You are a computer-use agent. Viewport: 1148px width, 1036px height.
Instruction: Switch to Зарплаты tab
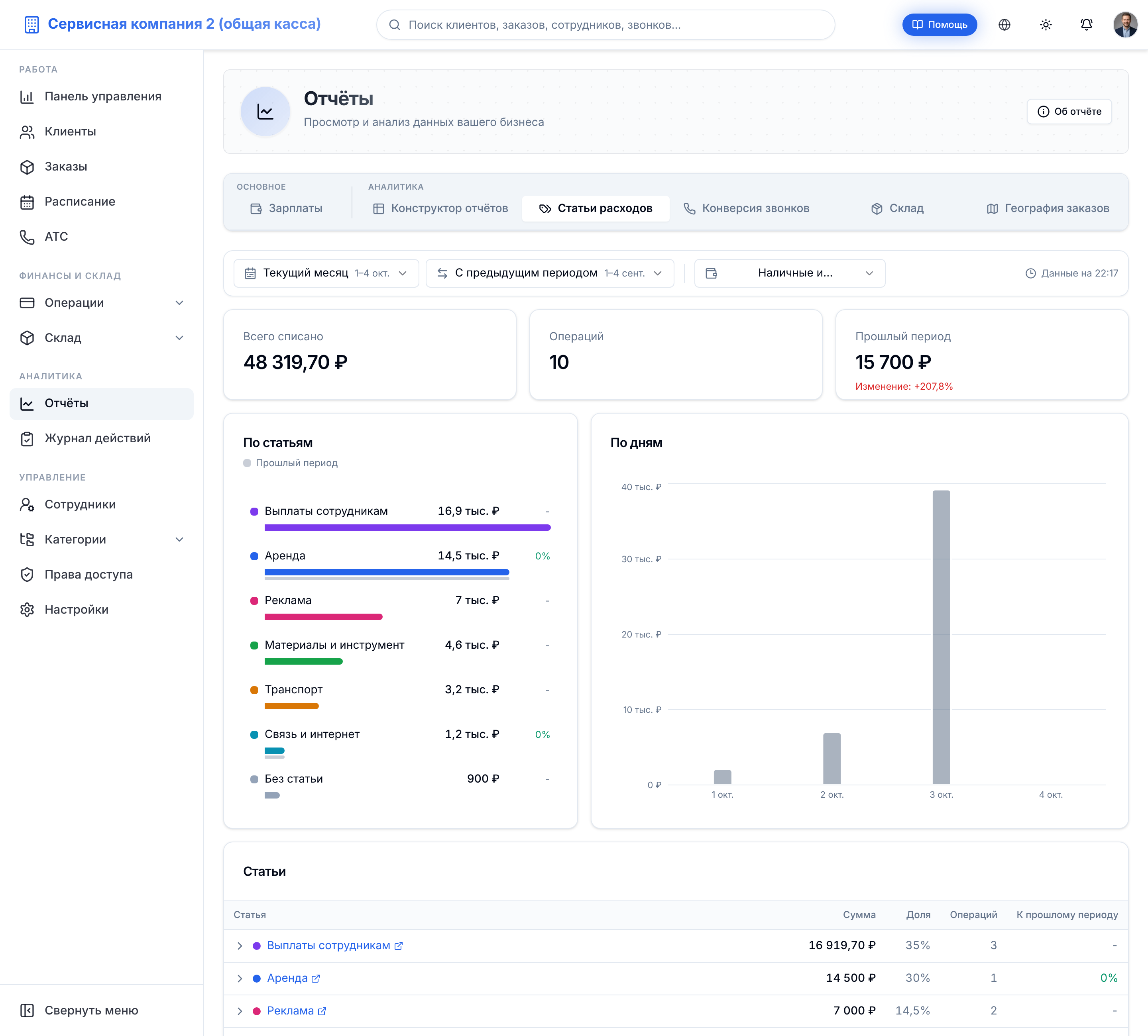point(287,208)
